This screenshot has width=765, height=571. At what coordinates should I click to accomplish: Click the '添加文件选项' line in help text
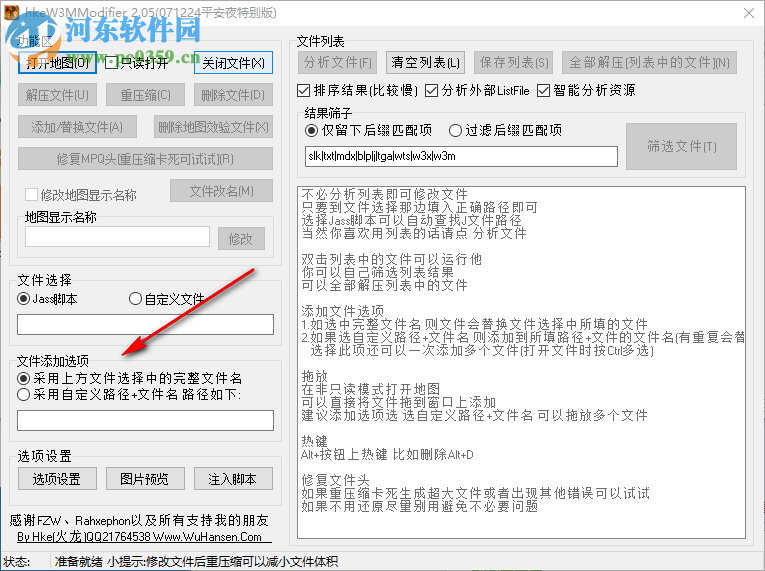coord(342,311)
